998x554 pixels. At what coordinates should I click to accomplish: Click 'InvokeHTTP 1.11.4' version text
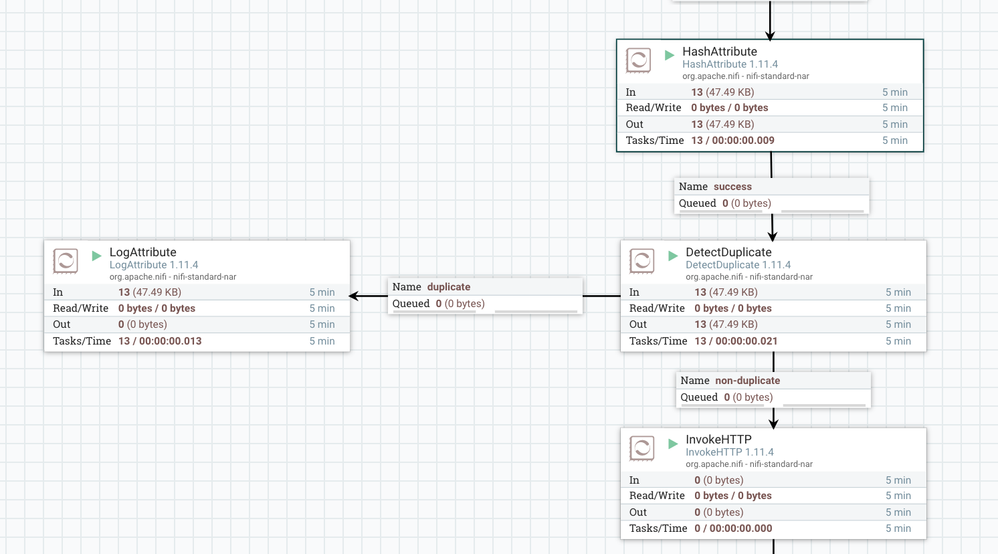(729, 452)
